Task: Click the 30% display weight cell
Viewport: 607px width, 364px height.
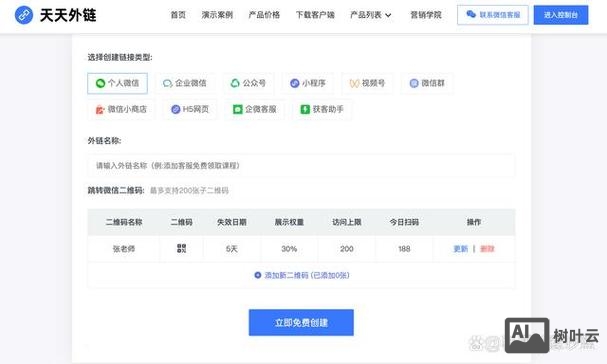Action: pos(289,249)
